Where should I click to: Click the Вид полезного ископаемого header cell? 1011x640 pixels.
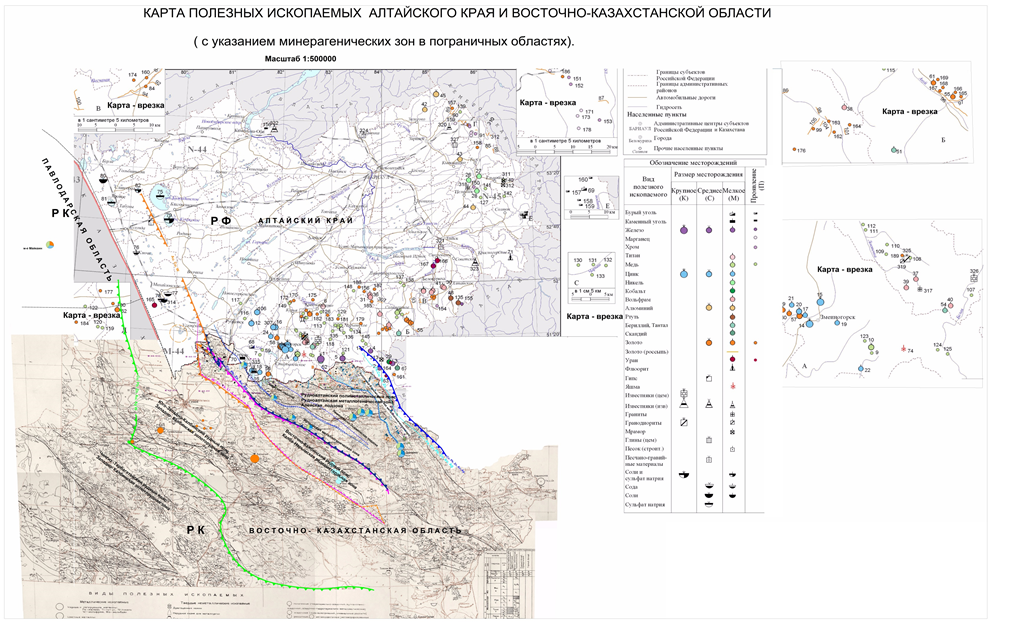(647, 186)
